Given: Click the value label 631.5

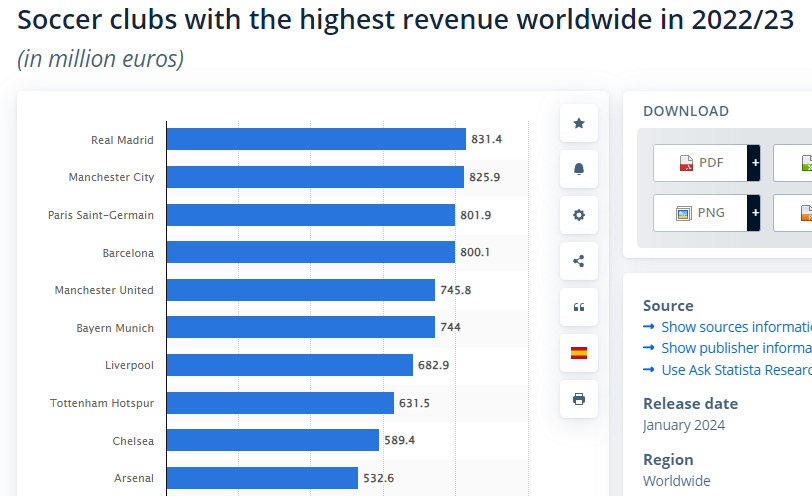Looking at the screenshot, I should coord(414,403).
